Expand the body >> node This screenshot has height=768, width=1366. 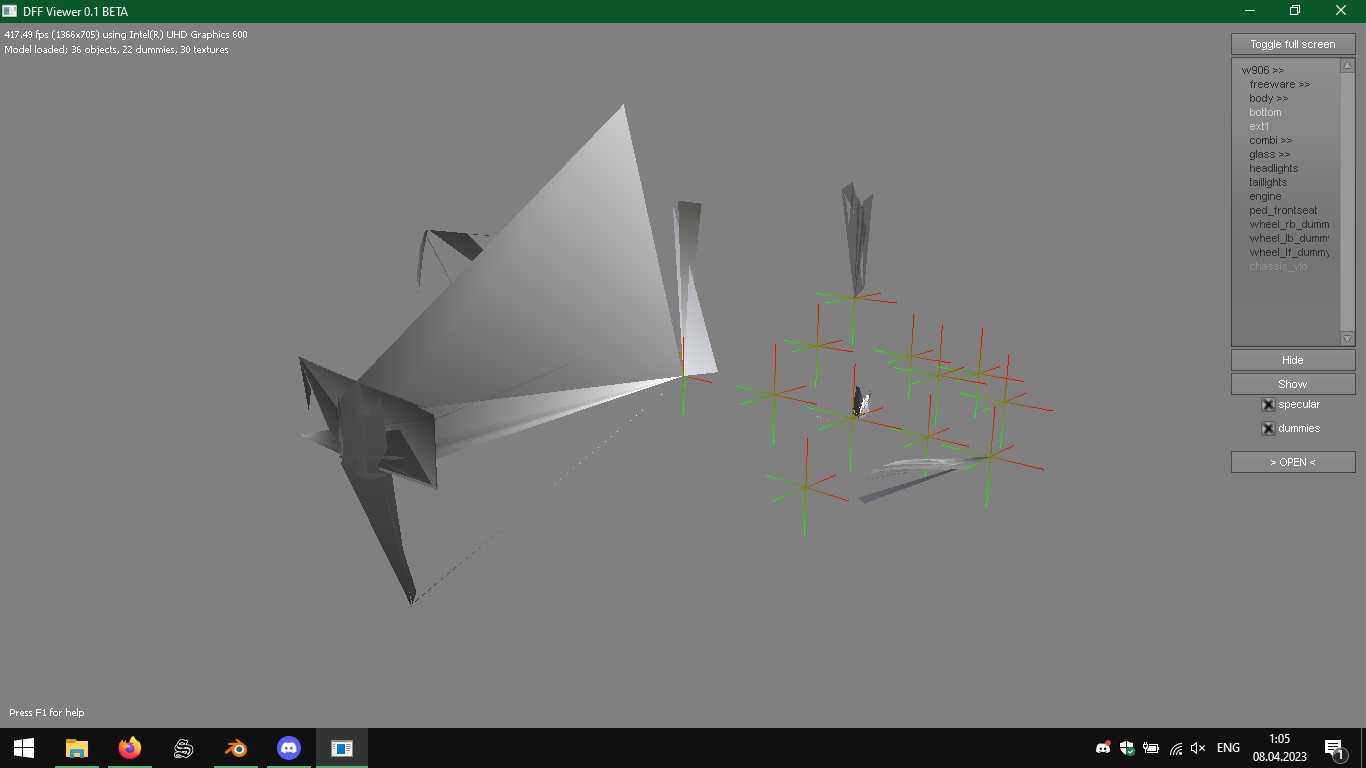(x=1268, y=98)
